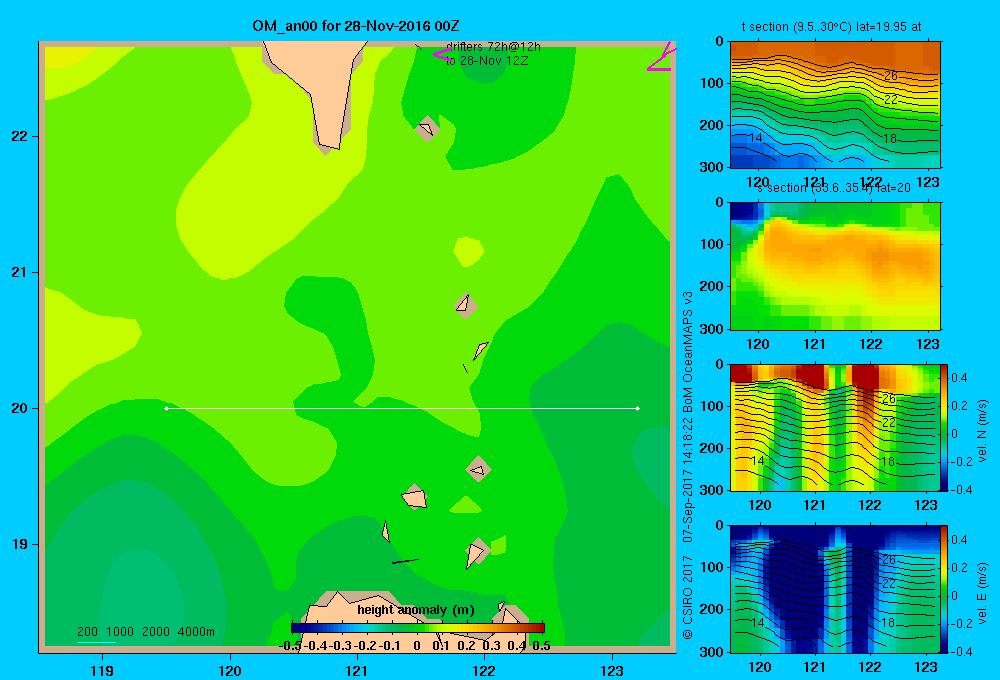Click the right endpoint of the white transect line

pyautogui.click(x=638, y=408)
